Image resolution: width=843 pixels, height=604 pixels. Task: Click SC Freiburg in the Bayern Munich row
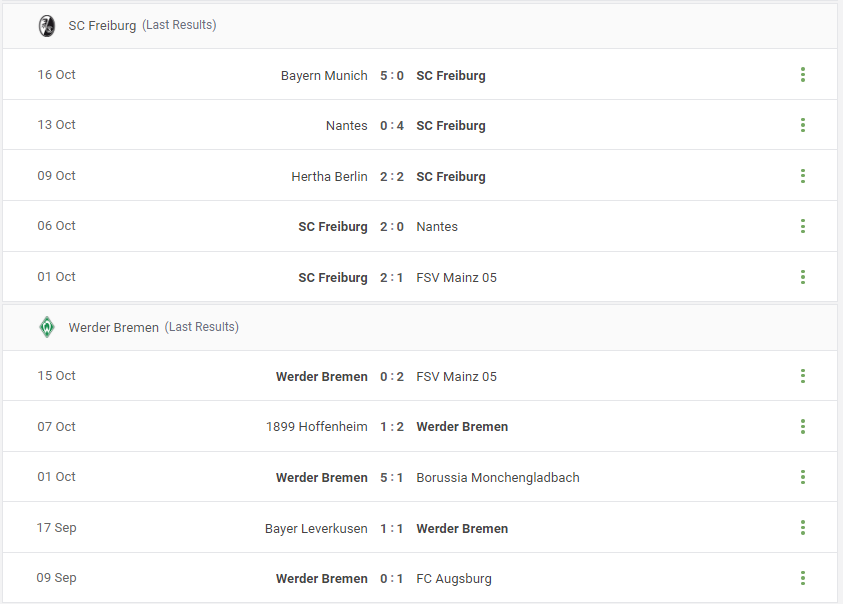tap(451, 76)
